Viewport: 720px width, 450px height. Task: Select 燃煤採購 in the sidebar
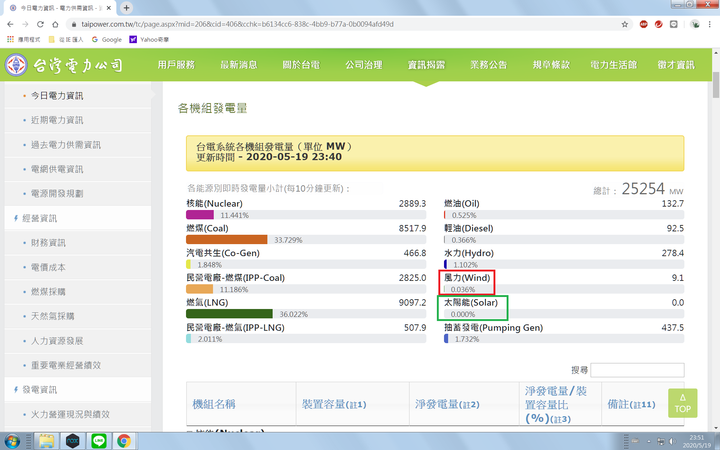[x=48, y=292]
